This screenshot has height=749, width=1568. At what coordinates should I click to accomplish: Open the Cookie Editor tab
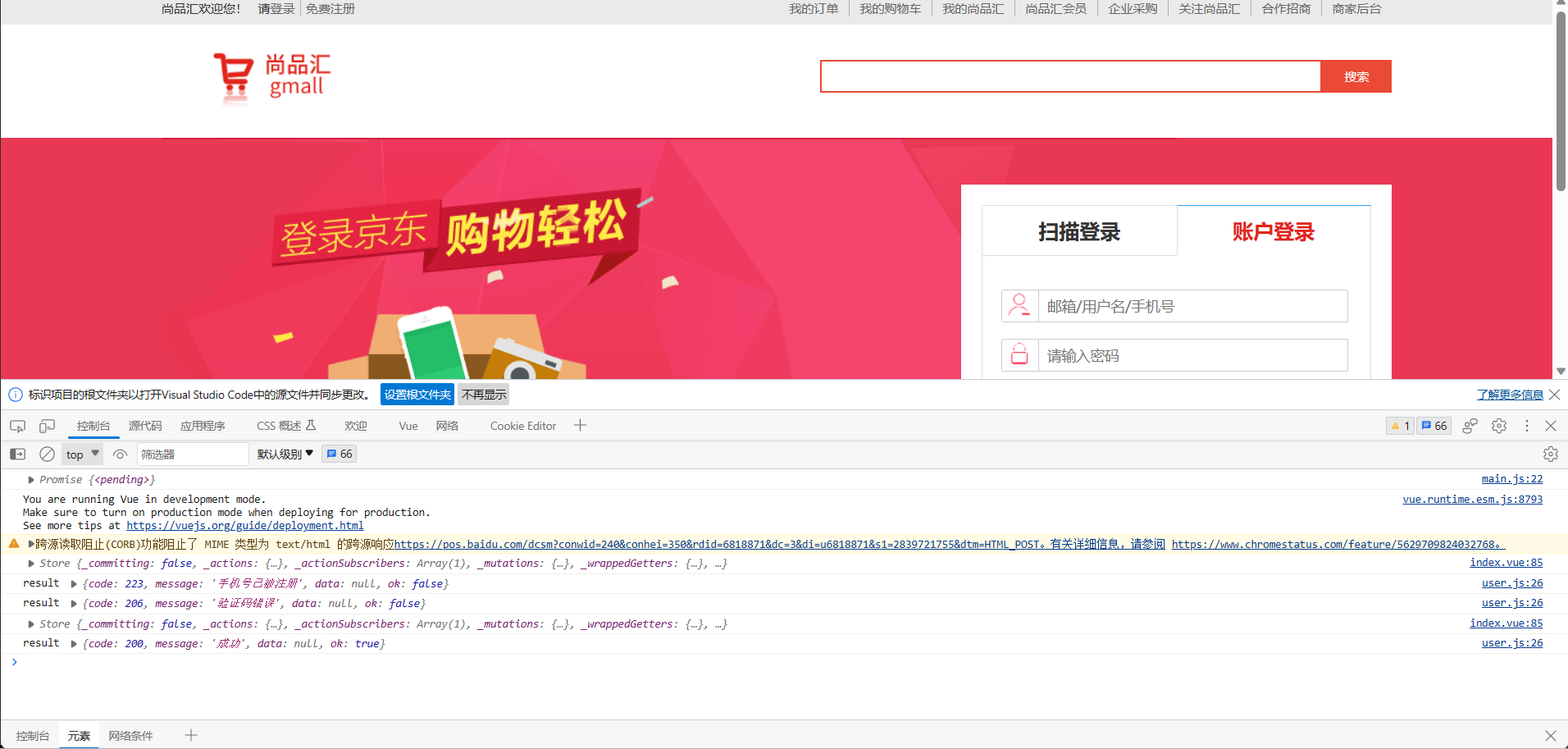coord(523,426)
